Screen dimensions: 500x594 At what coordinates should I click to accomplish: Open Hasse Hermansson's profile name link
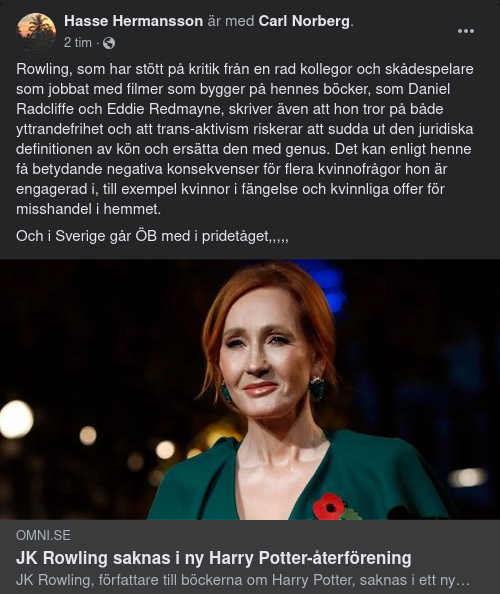(x=133, y=21)
